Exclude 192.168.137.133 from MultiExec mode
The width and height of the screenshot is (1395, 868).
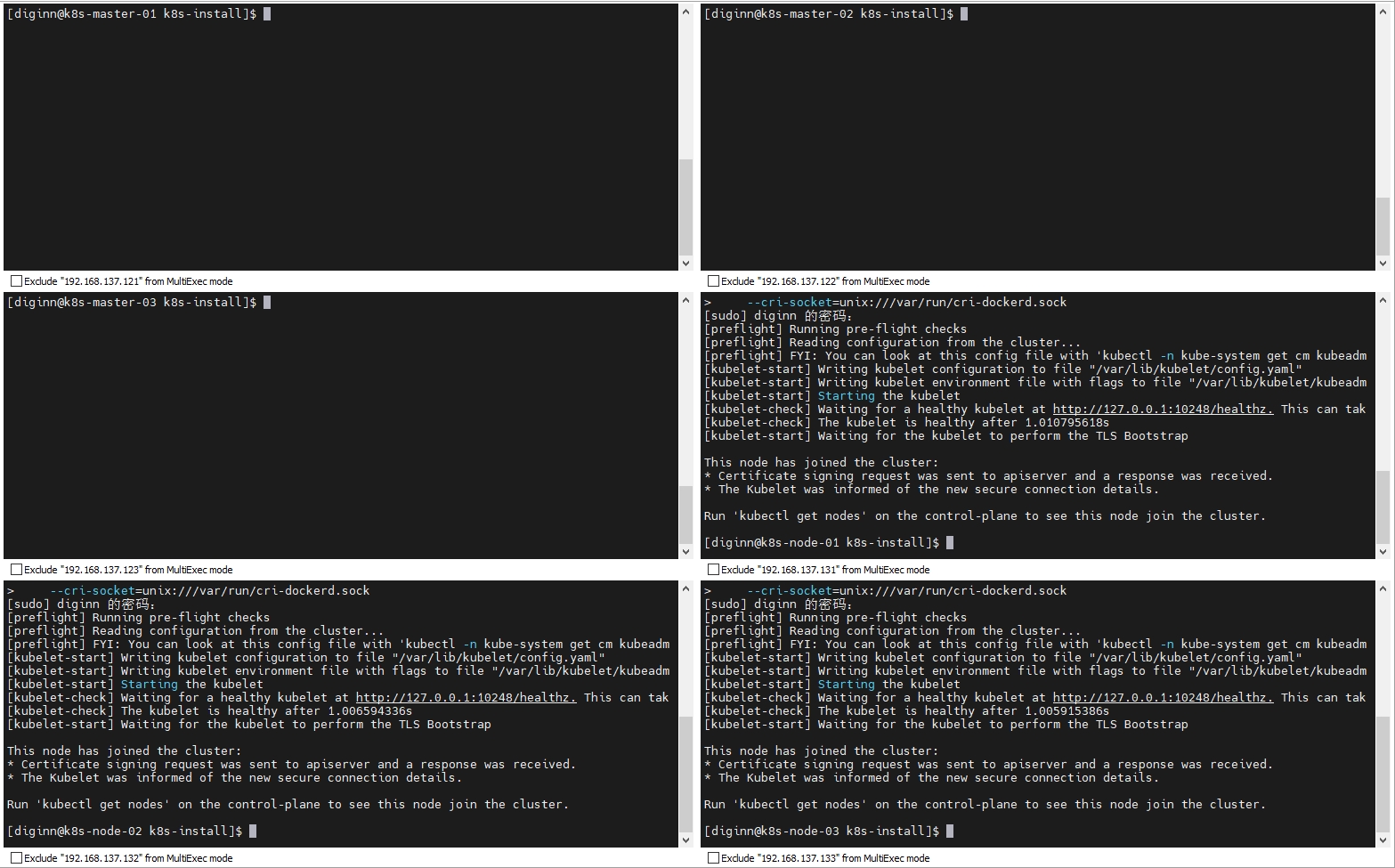coord(713,858)
